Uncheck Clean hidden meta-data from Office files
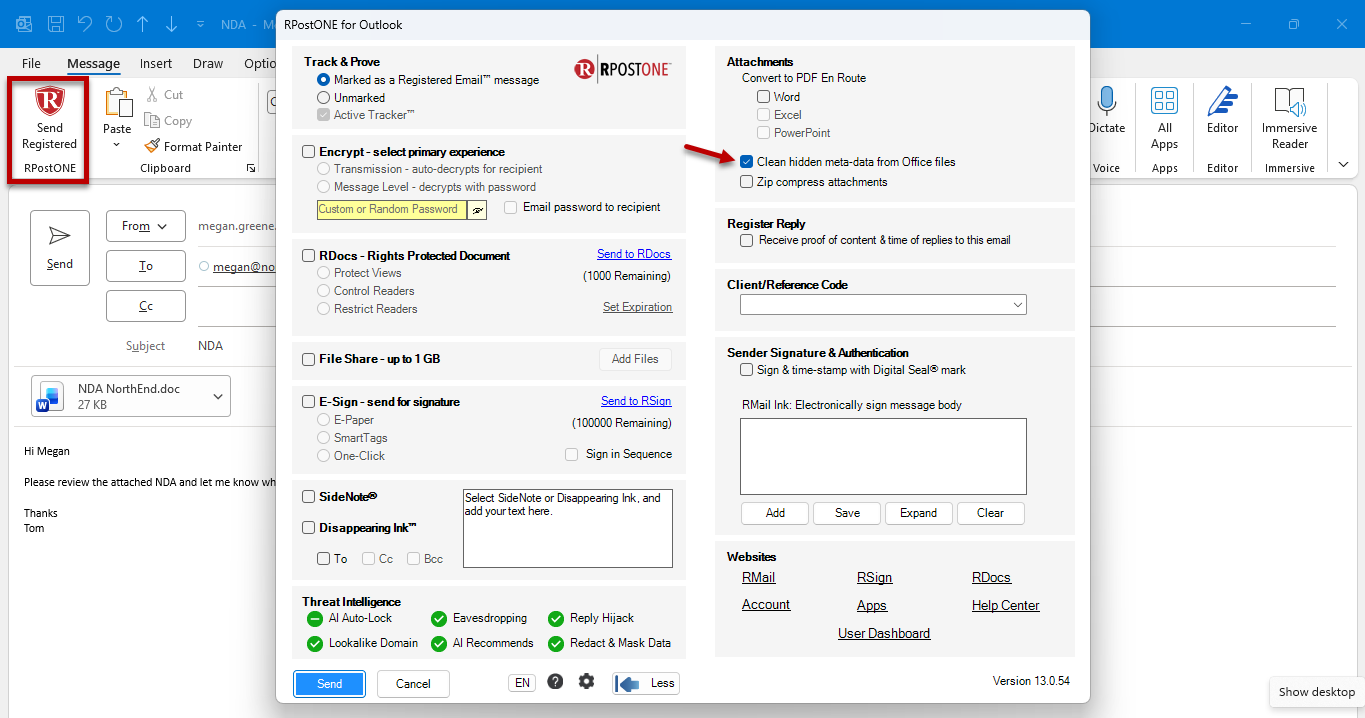1365x718 pixels. click(746, 162)
